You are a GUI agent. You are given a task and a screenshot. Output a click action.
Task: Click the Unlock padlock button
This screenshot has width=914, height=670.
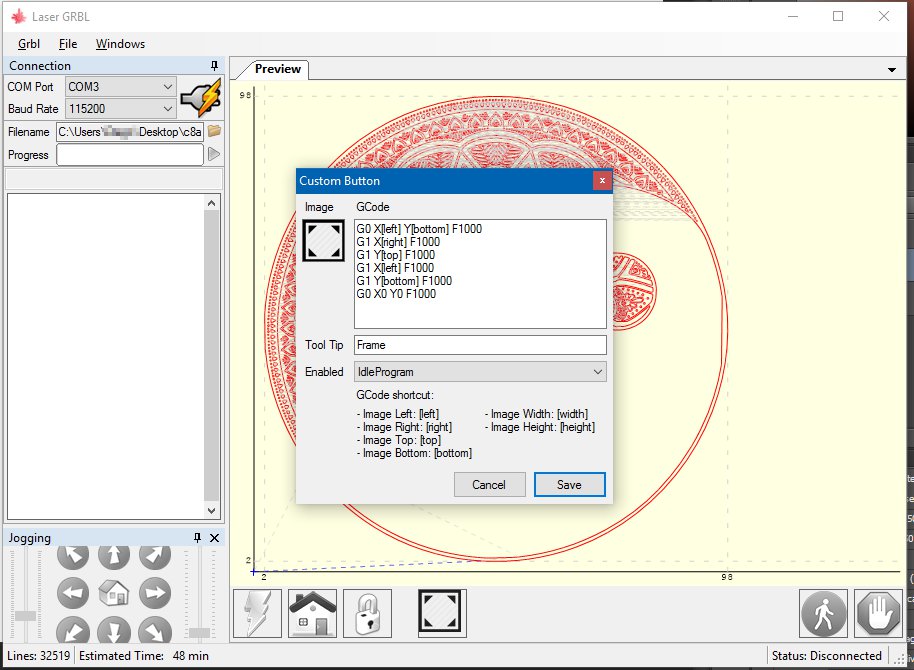(367, 613)
